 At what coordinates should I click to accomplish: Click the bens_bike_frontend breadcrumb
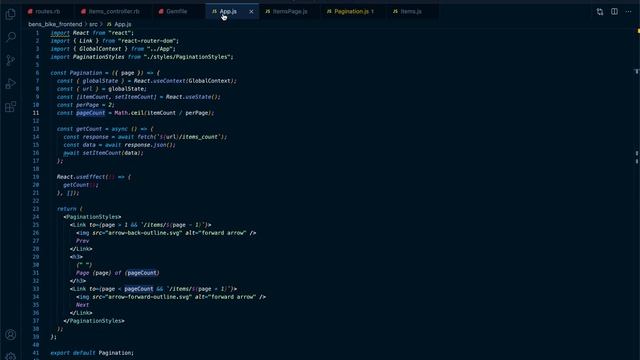coord(55,24)
